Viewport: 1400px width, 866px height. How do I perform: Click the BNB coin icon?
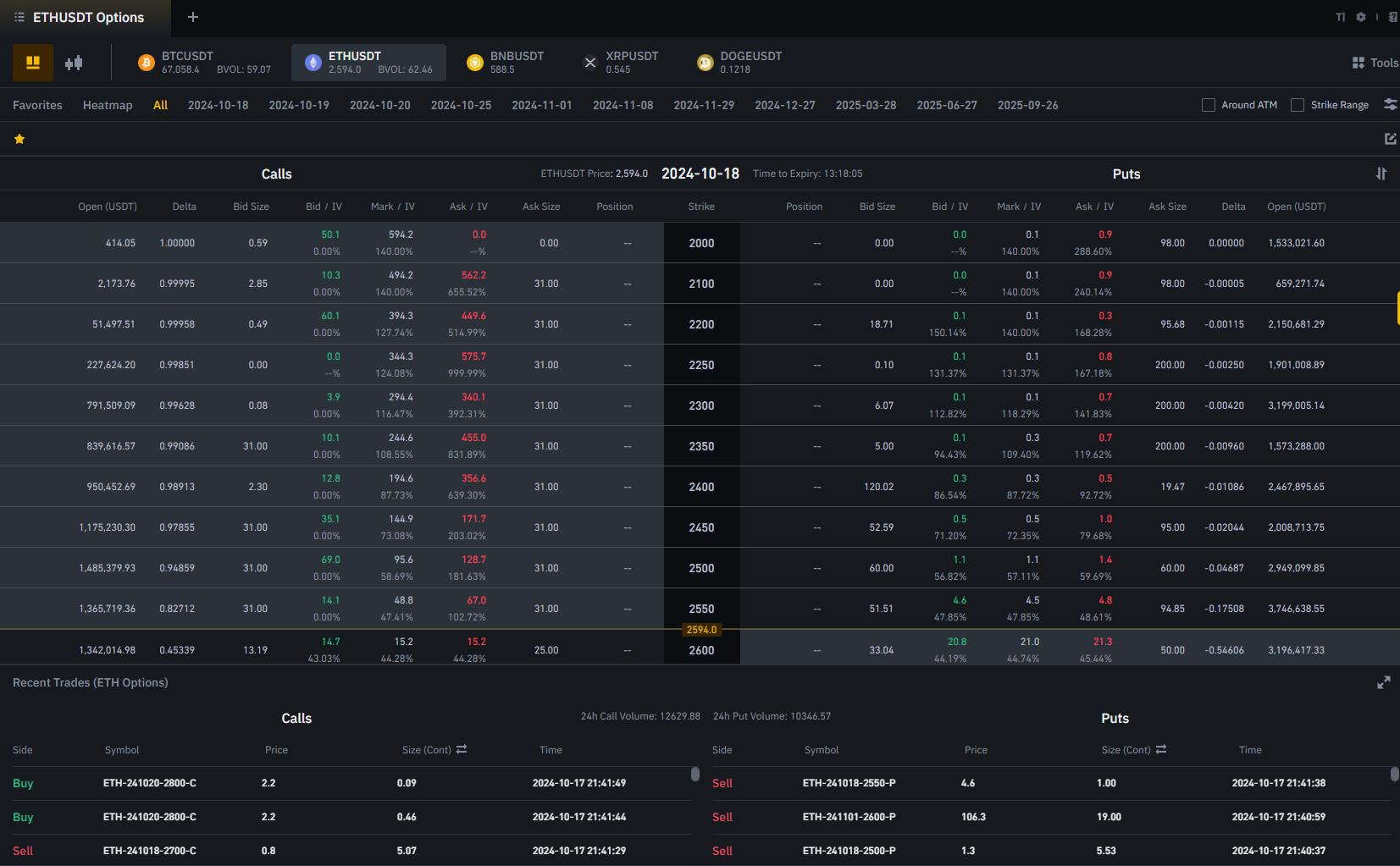coord(474,63)
